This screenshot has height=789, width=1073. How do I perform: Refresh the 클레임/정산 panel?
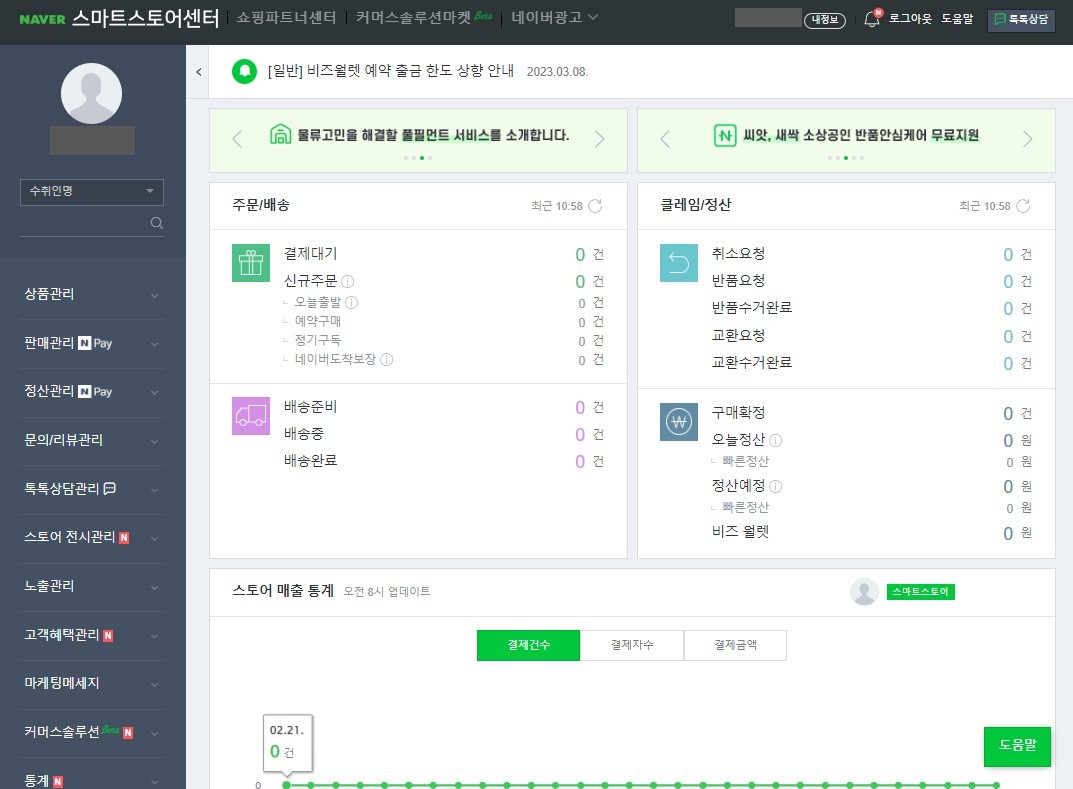pyautogui.click(x=1023, y=205)
